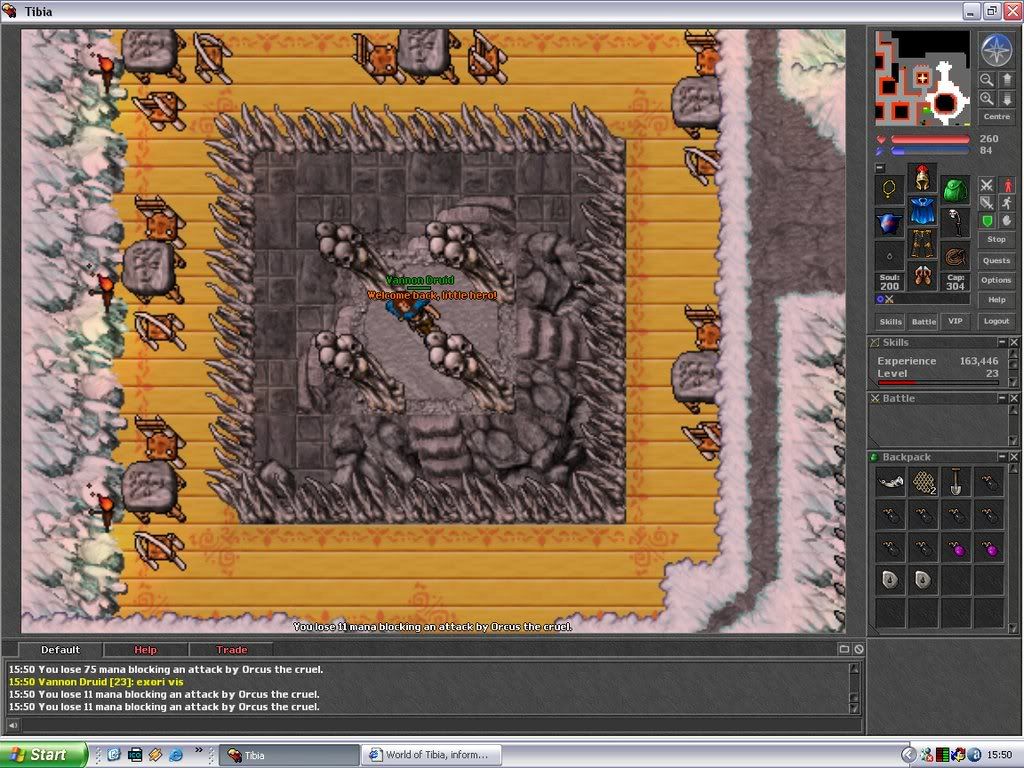Click the chain mesh item with count 2

(x=923, y=482)
